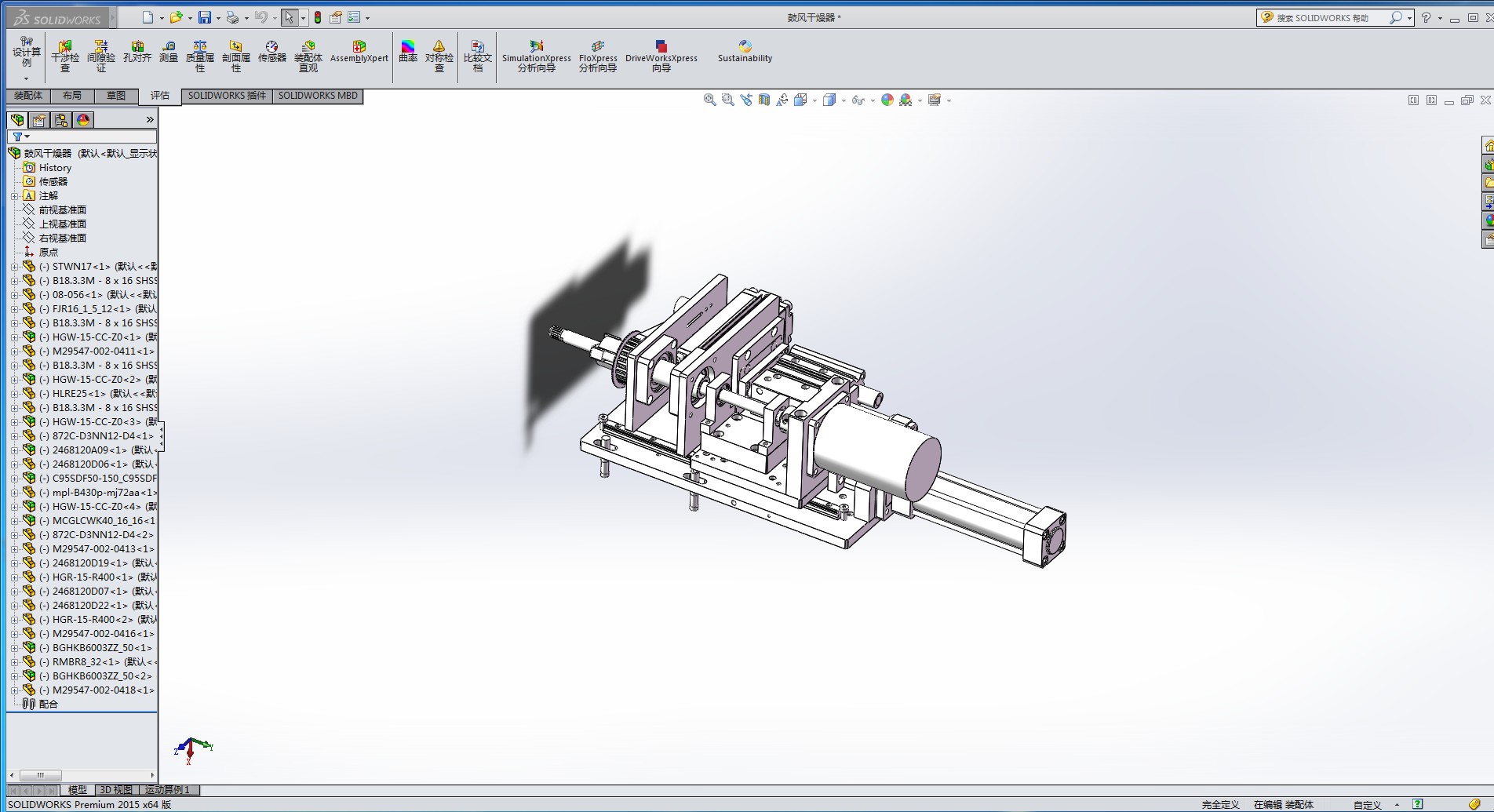Viewport: 1494px width, 812px height.
Task: Expand the STWN17<1> component node
Action: (14, 267)
